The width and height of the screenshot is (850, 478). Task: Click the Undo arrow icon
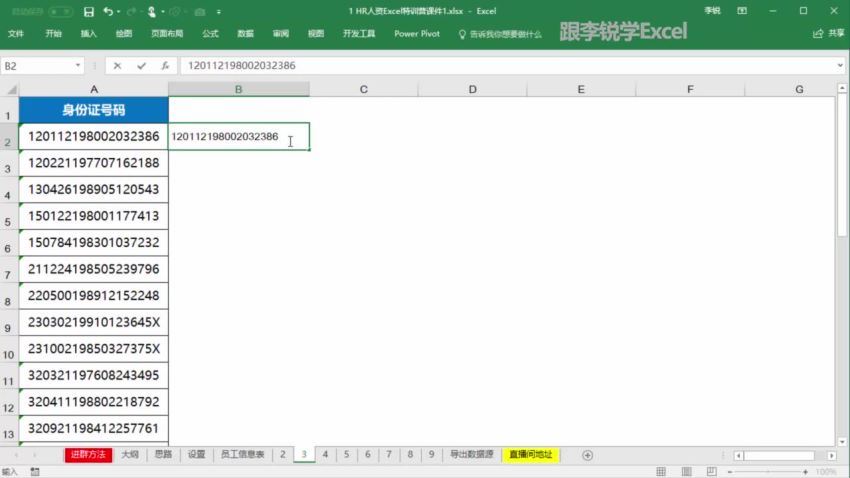tap(108, 11)
